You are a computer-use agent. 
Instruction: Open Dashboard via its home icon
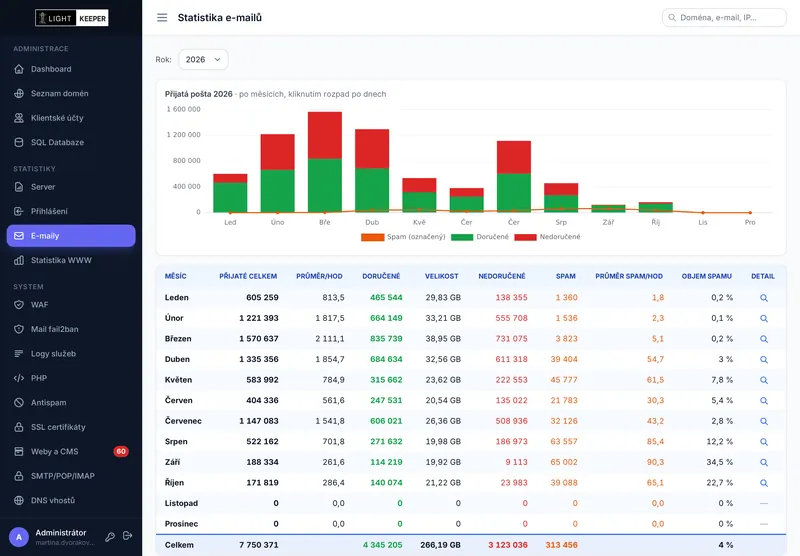point(19,69)
